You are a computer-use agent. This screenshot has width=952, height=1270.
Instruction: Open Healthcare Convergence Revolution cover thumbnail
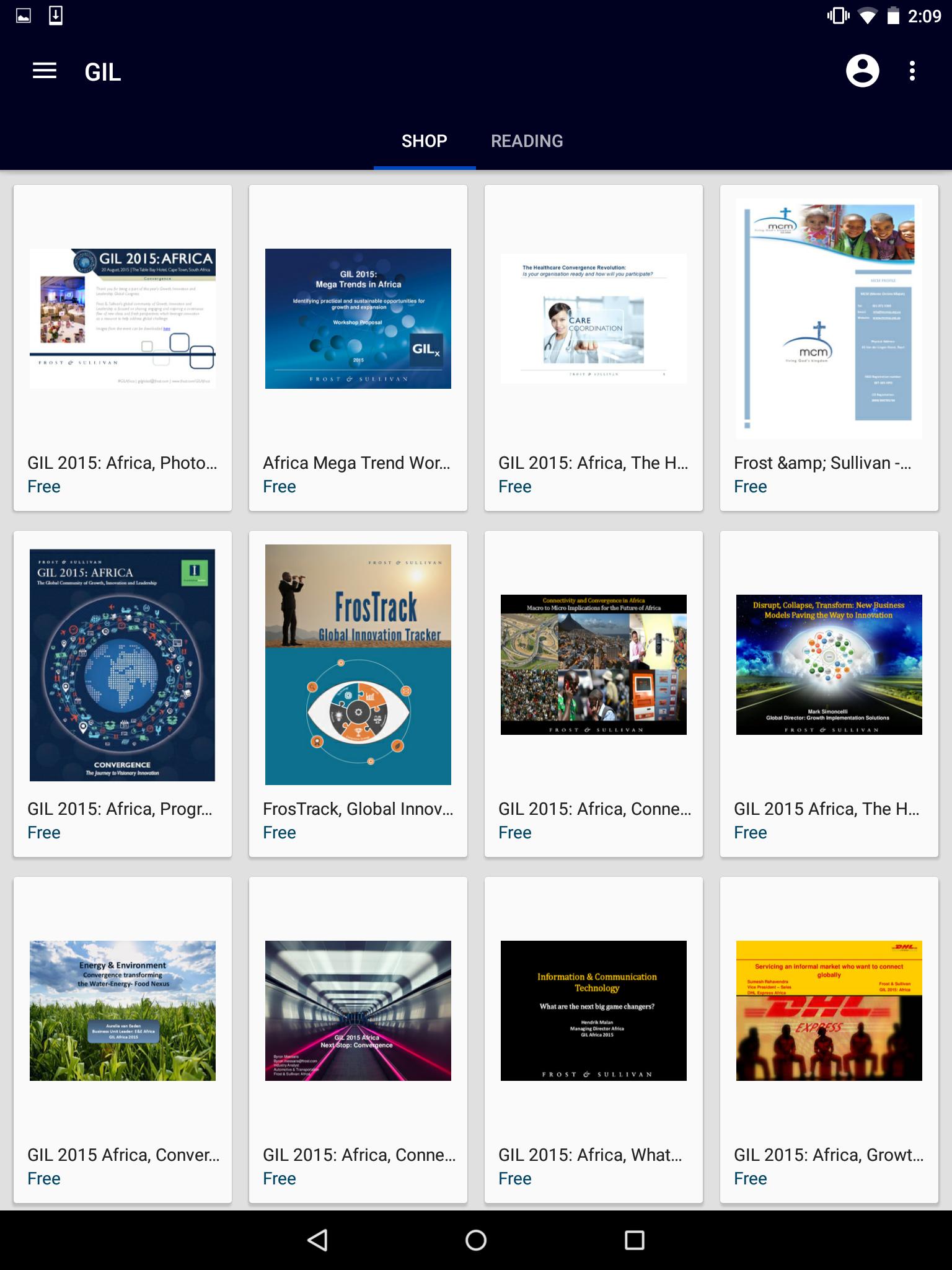pos(594,319)
